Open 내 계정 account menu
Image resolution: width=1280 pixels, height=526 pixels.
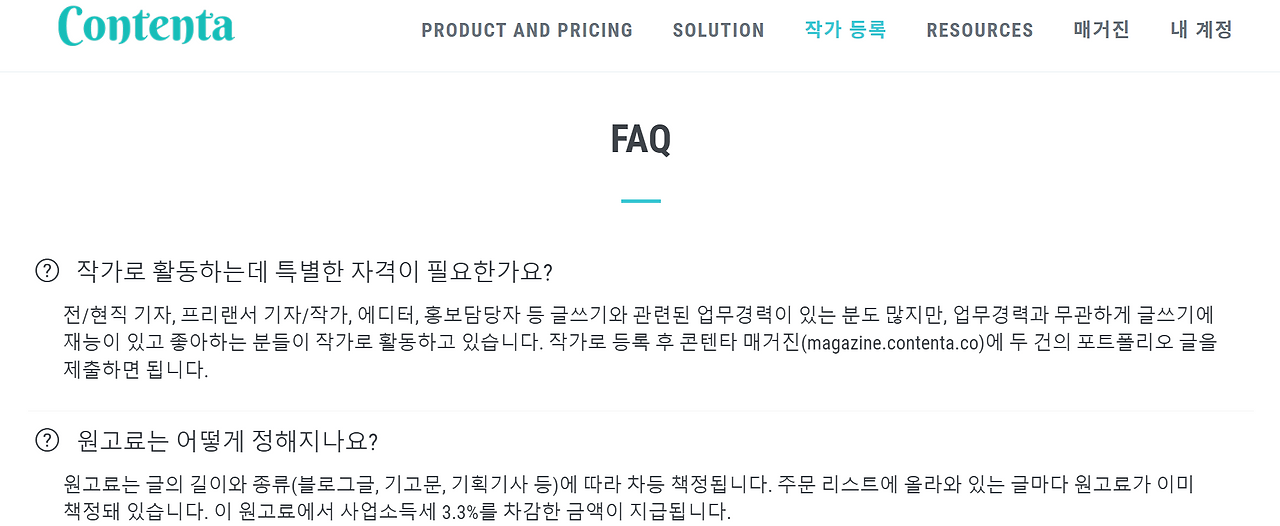[1201, 30]
